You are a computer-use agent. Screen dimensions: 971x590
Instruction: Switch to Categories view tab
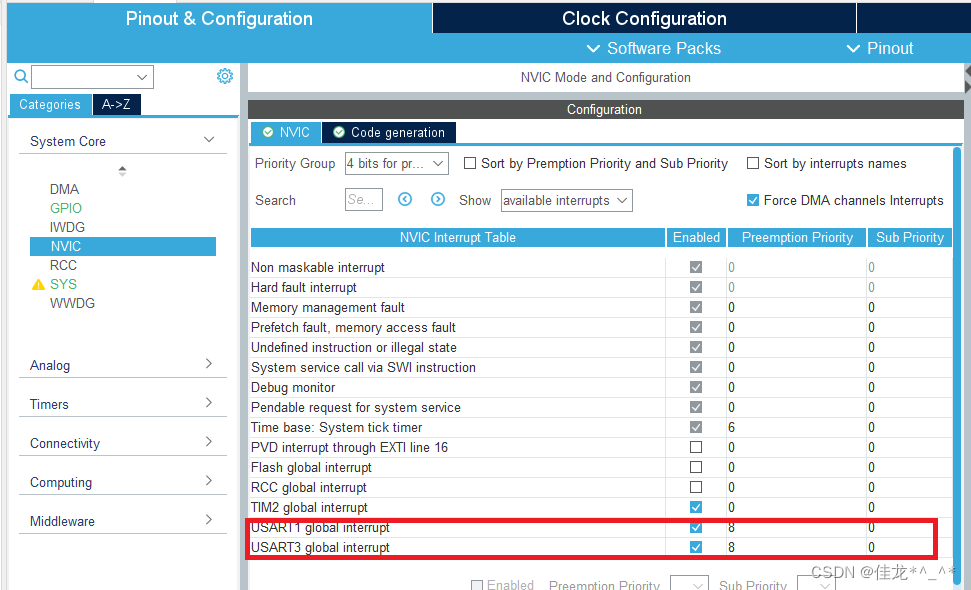(x=50, y=105)
